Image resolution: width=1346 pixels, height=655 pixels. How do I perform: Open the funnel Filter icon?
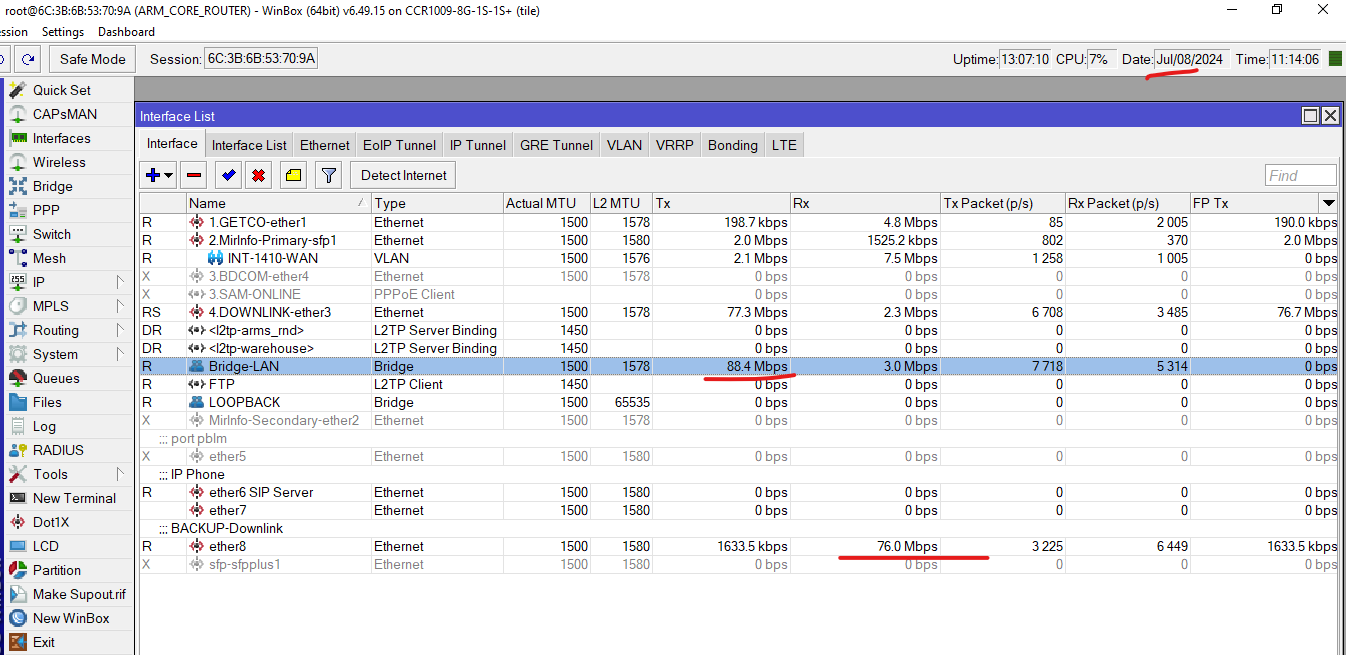[x=328, y=176]
